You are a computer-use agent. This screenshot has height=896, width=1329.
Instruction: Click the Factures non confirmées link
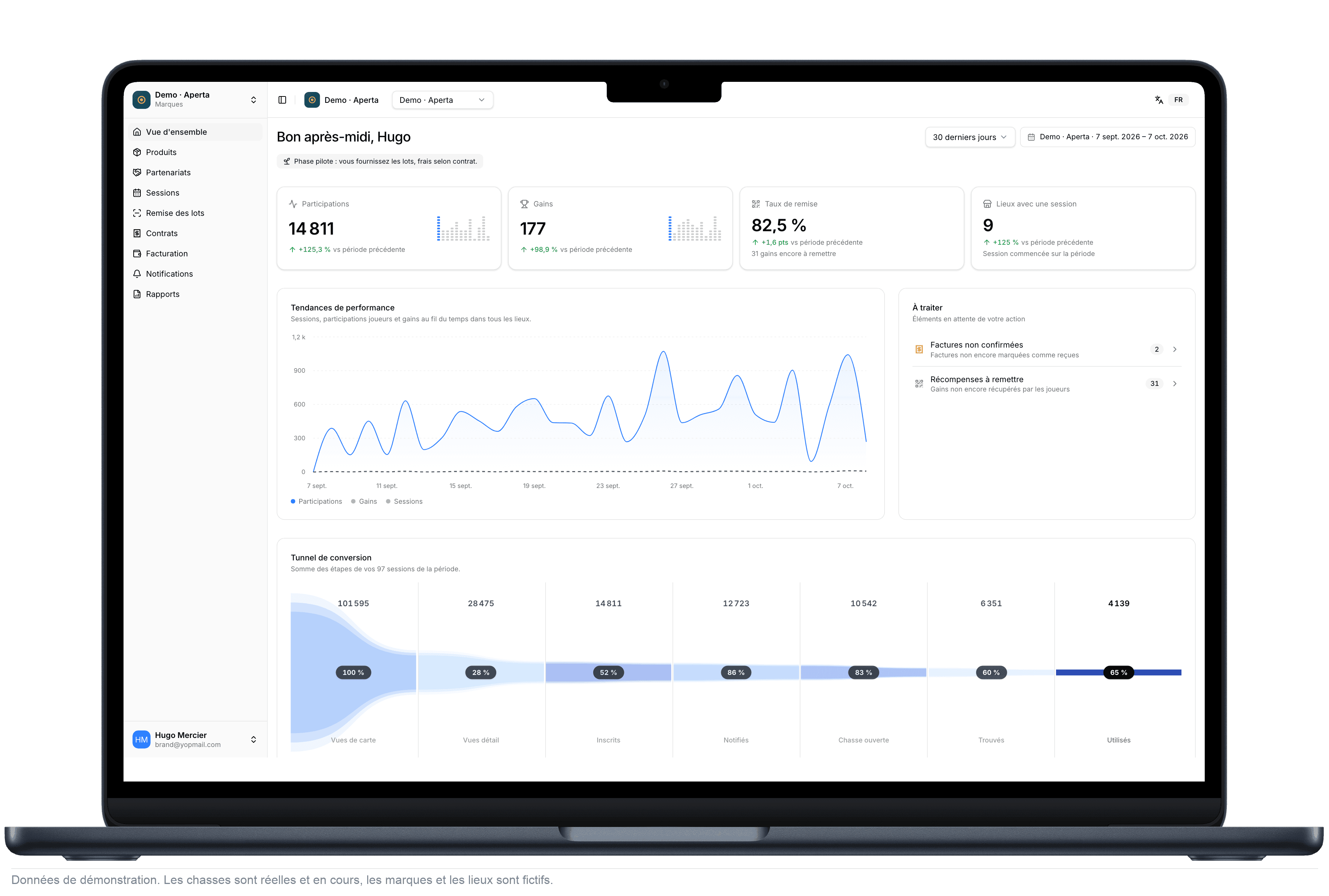point(1047,349)
